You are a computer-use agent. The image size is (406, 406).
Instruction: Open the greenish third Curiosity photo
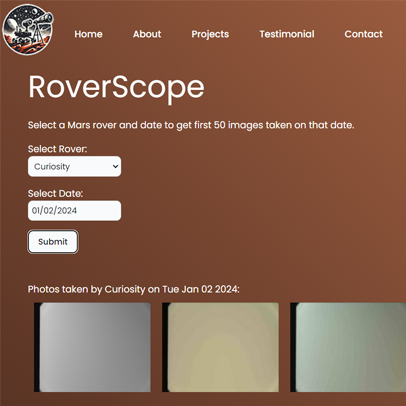pos(348,347)
